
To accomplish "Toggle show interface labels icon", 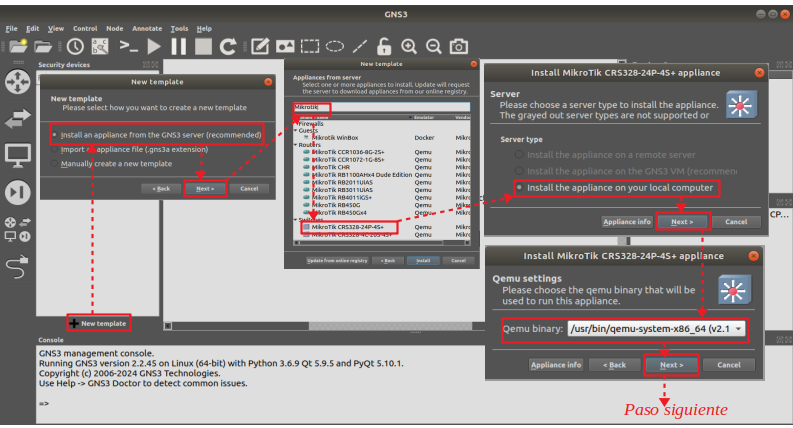I will 100,47.
